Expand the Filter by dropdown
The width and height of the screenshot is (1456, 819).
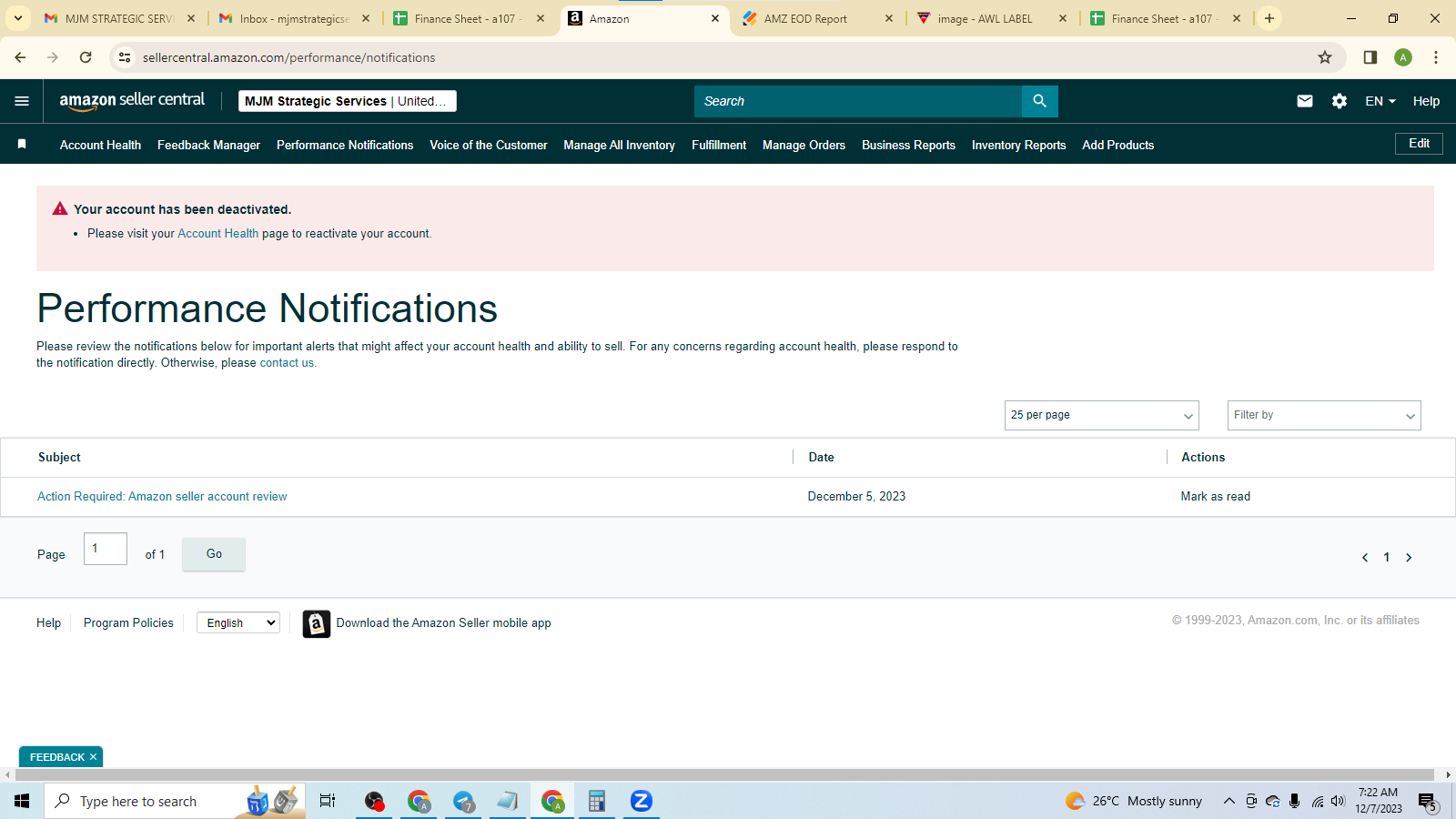[1324, 415]
